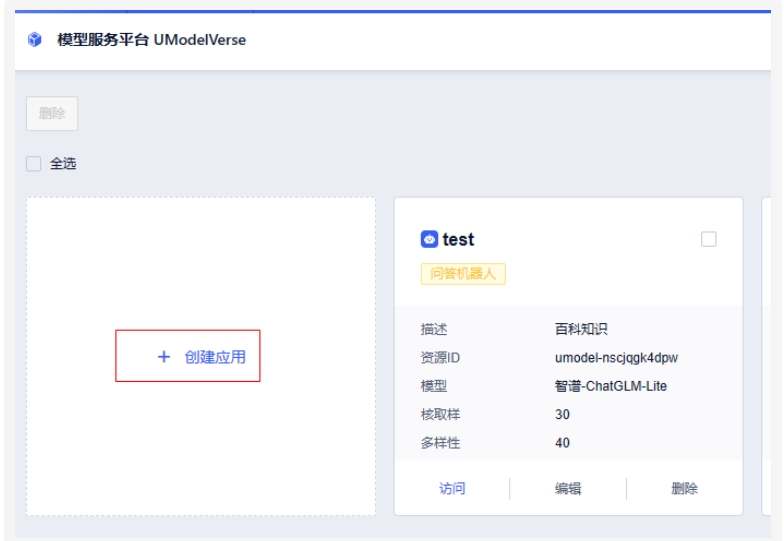Select the resource ID umodel-nscjqgk4dpw
This screenshot has height=541, width=784.
coord(616,358)
